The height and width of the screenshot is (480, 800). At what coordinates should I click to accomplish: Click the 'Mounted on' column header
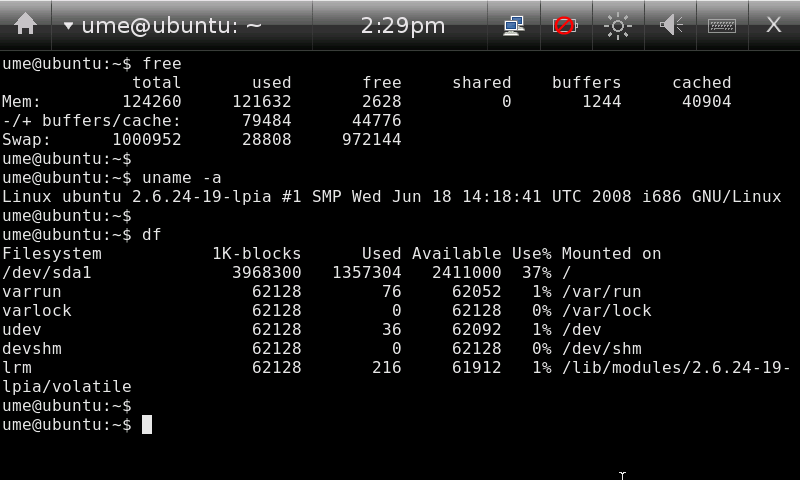click(612, 254)
